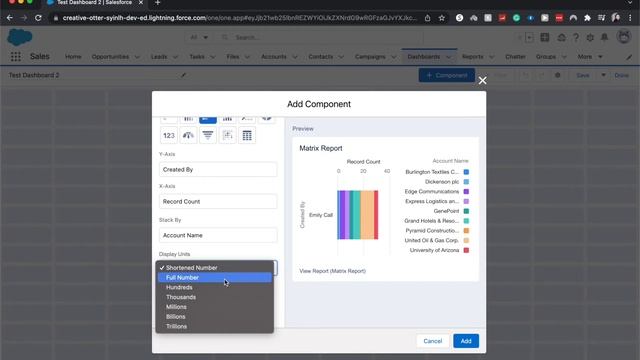Open View Report (Matrix Report) link
Viewport: 640px width, 360px height.
(332, 271)
